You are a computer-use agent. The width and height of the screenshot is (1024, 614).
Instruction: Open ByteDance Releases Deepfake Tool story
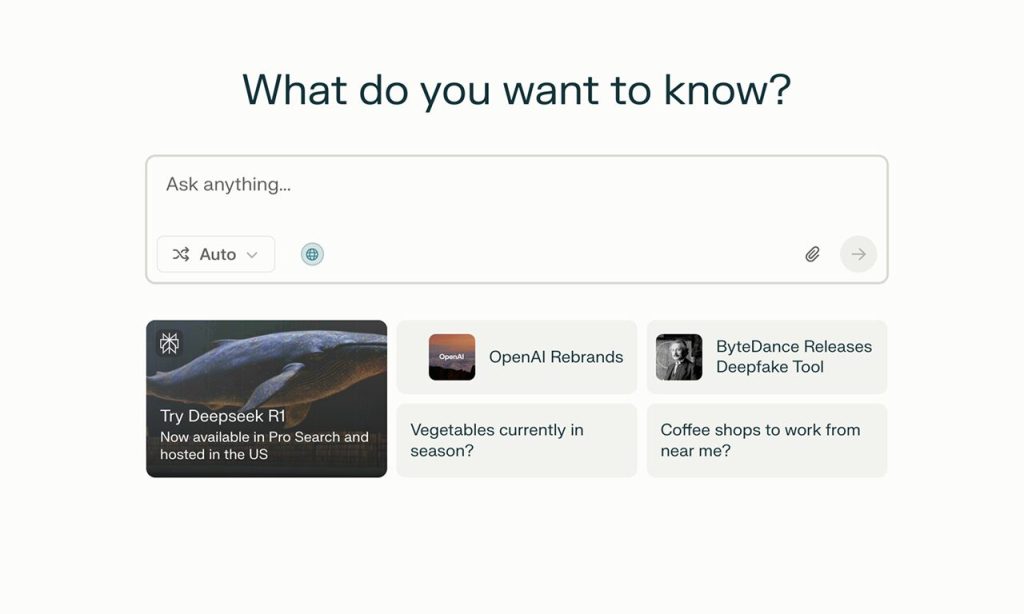point(793,357)
